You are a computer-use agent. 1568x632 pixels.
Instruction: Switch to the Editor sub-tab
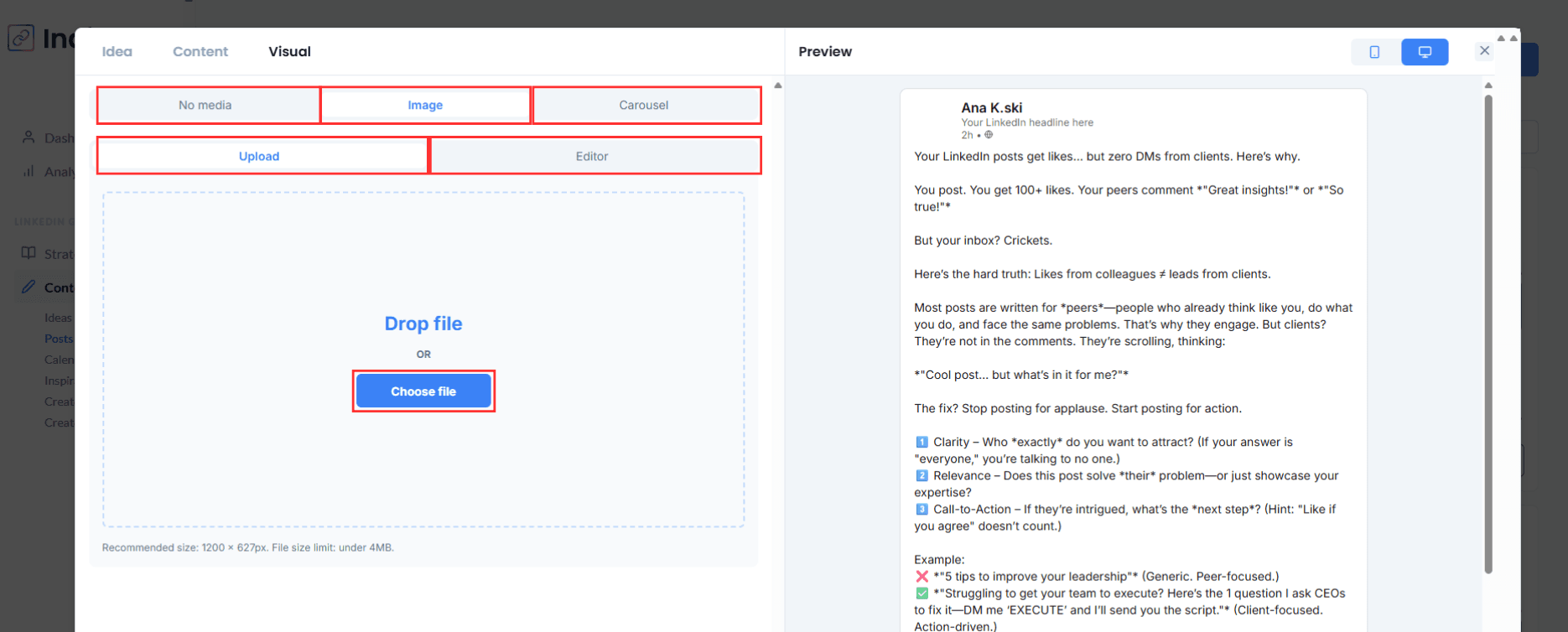coord(592,157)
